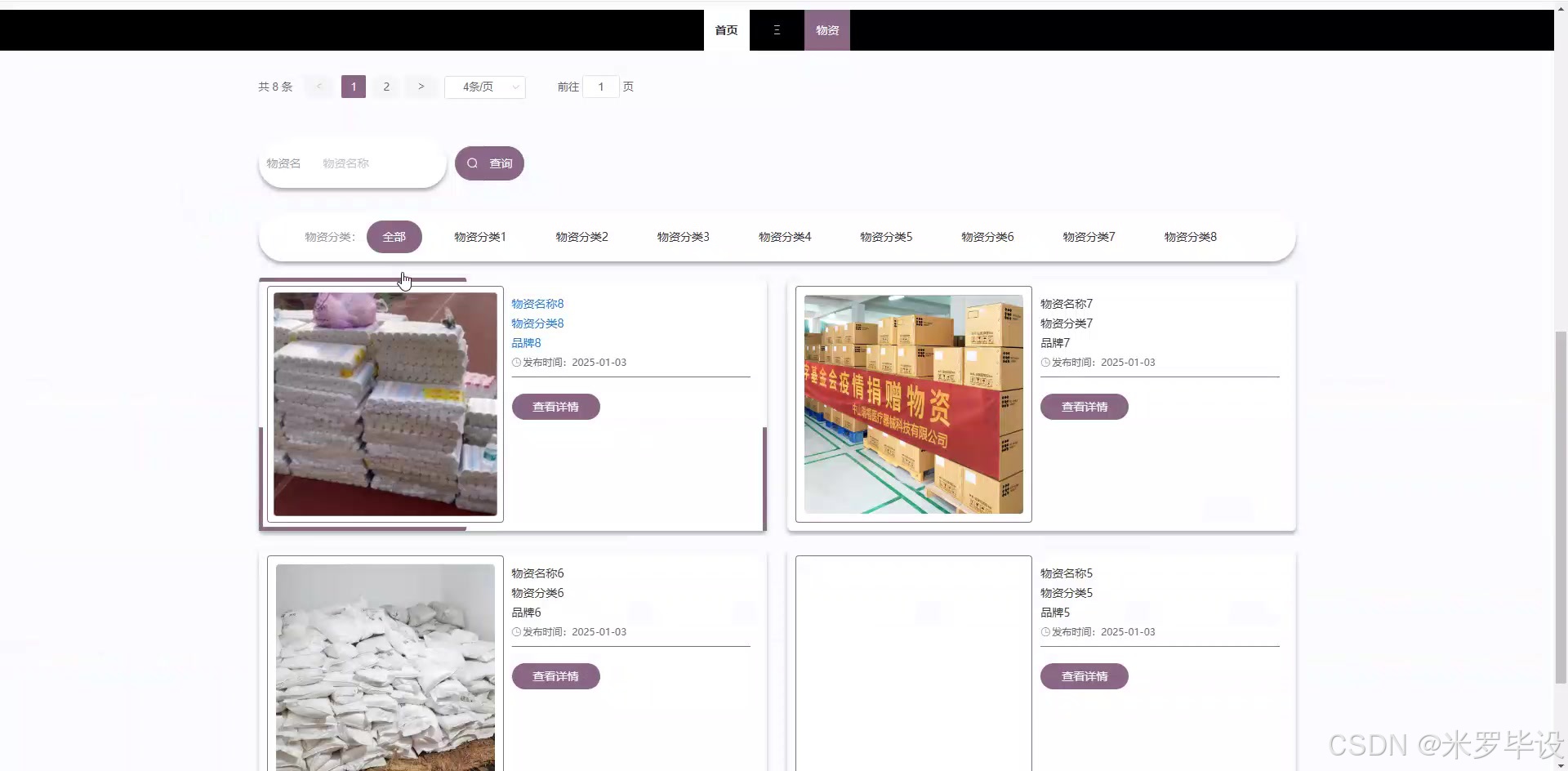Screen dimensions: 1568x771
Task: Open 查看详情 for 物资名称7
Action: coord(1085,407)
